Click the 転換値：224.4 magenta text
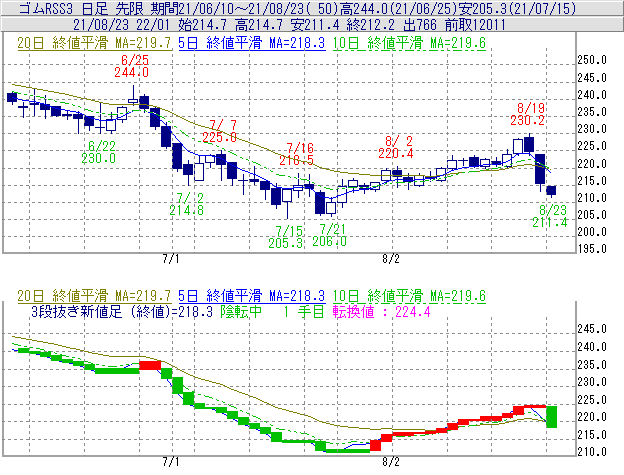The image size is (624, 475). 382,311
